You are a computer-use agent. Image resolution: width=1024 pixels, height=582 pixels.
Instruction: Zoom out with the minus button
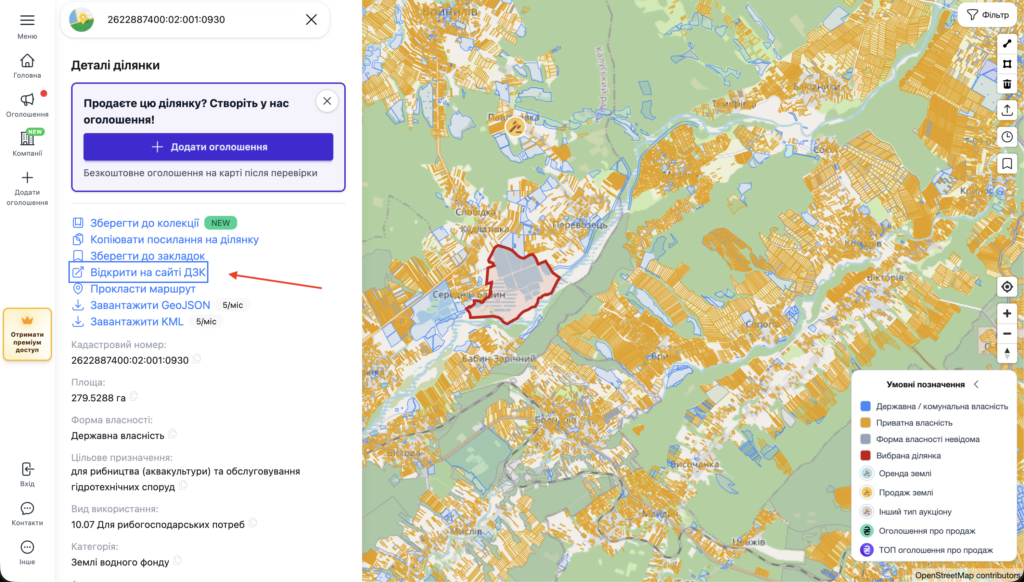click(1007, 334)
